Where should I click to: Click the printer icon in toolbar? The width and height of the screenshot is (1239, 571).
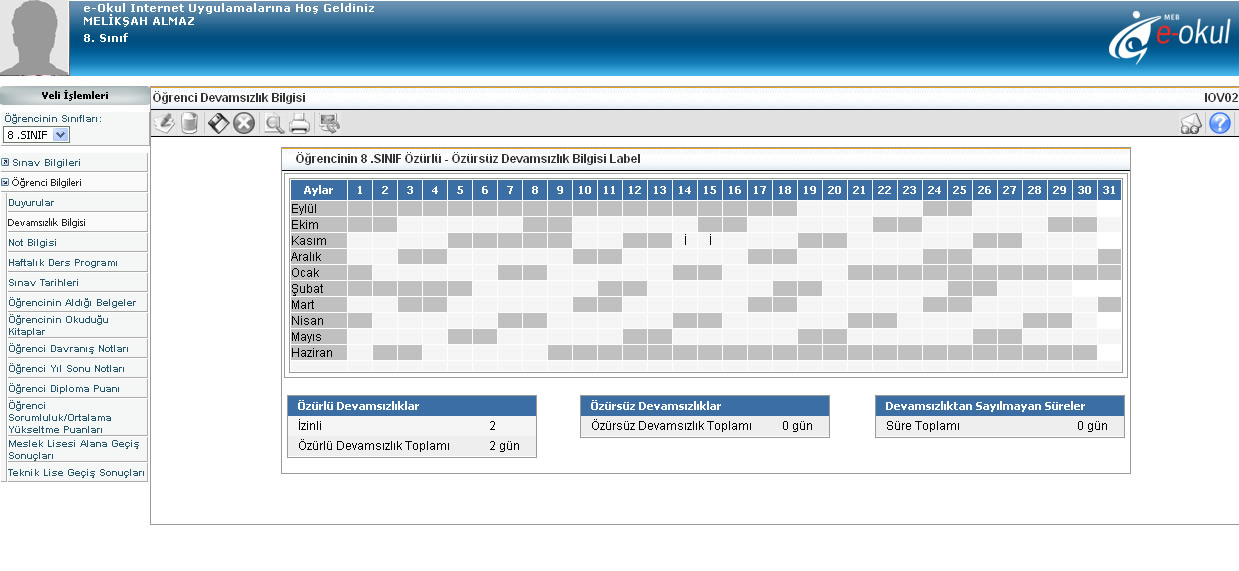299,123
